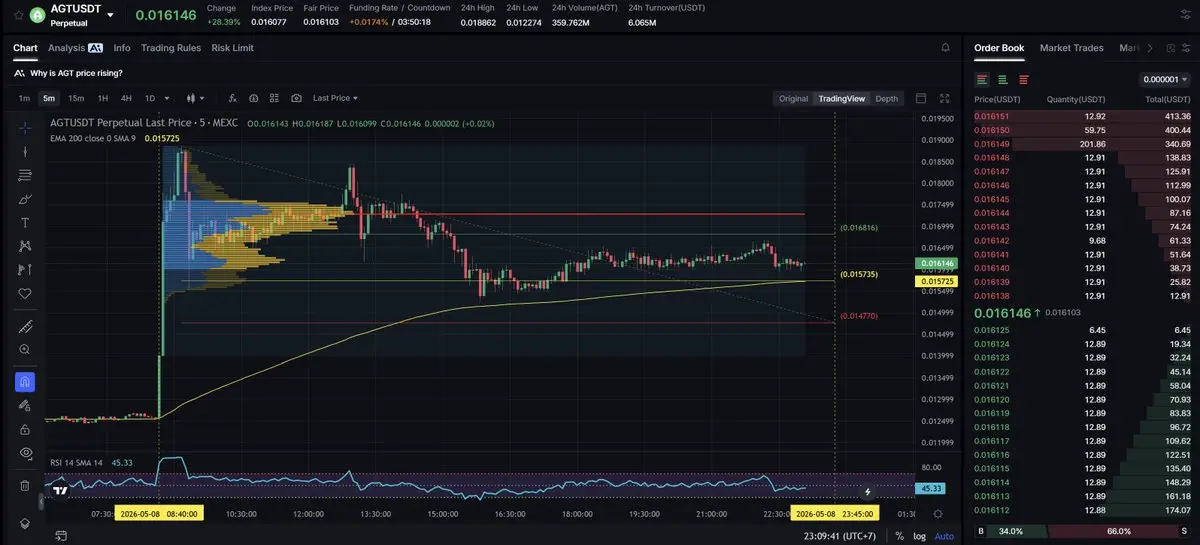Open the Trading Rules tab

pos(171,47)
